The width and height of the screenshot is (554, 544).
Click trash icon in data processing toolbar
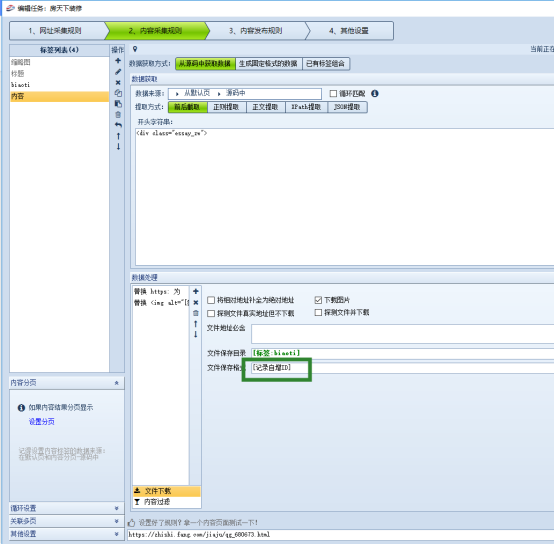tap(196, 313)
